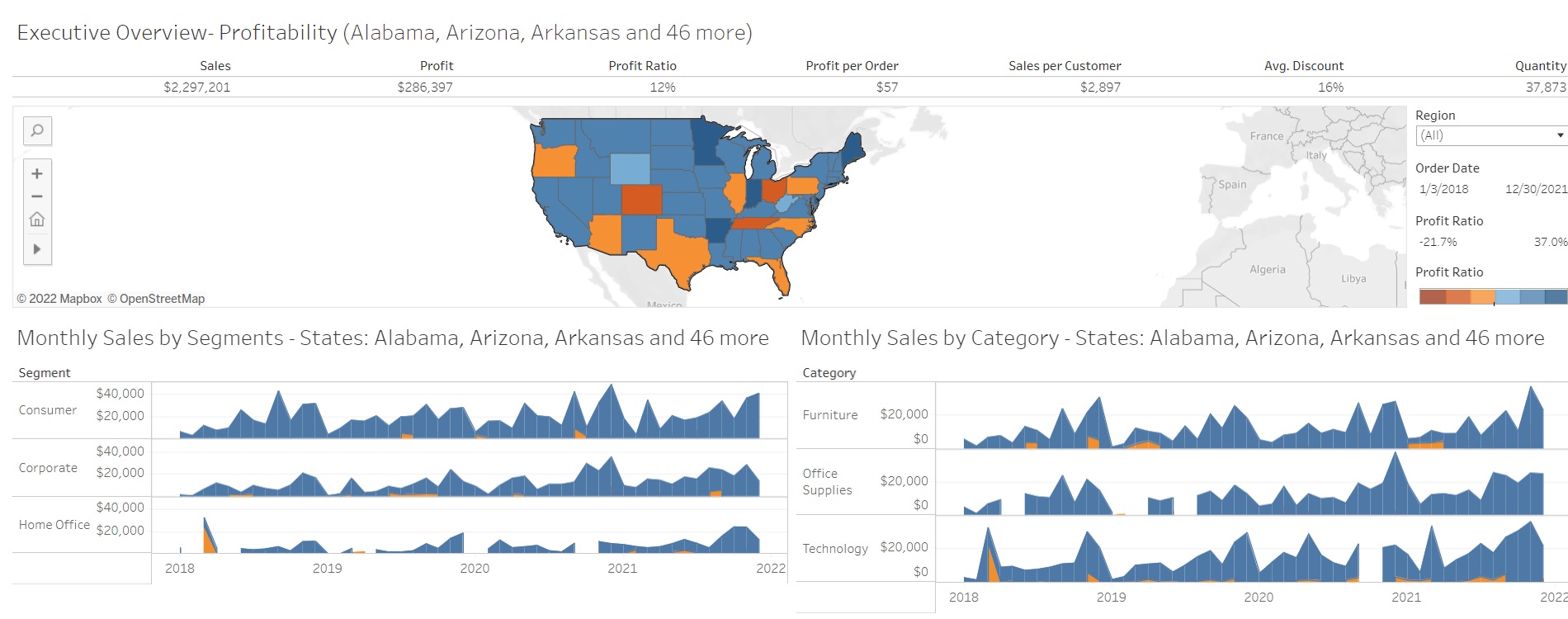Click the darkest blue swatch in Profit Ratio legend

click(1556, 297)
